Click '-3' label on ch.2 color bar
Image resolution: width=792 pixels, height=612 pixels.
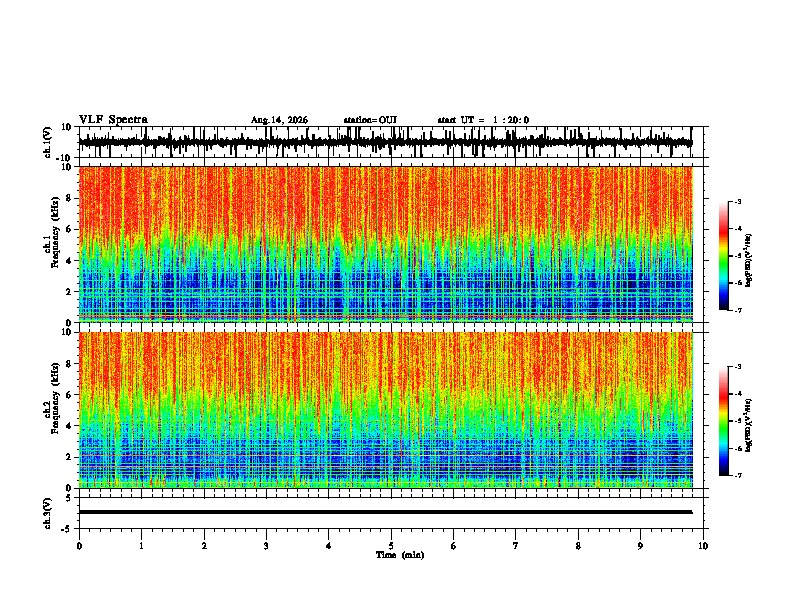tap(737, 367)
